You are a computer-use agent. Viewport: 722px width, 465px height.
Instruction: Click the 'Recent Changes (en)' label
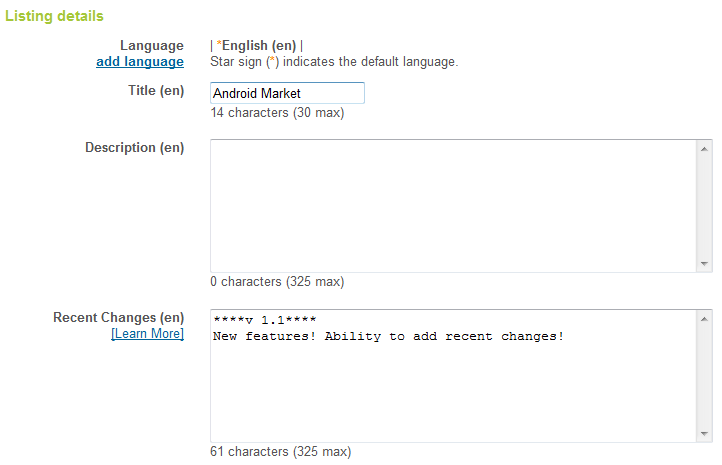pos(118,317)
